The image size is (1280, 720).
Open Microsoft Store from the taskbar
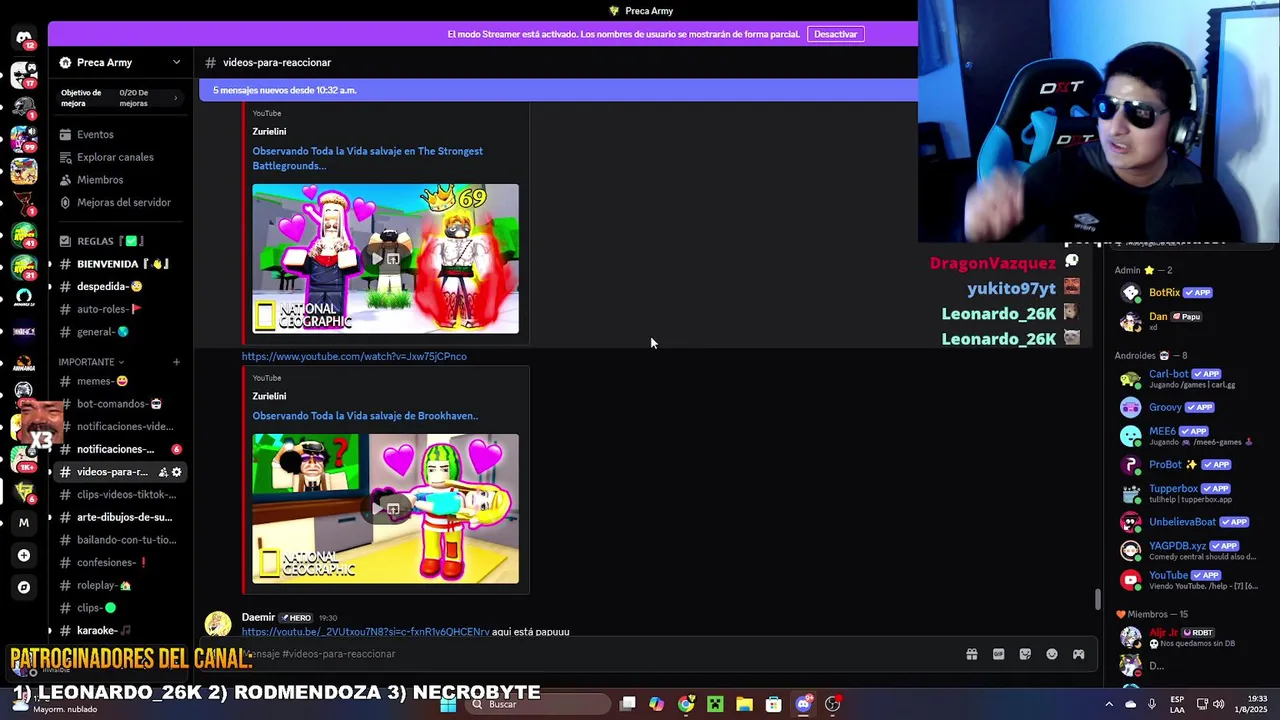(x=774, y=704)
